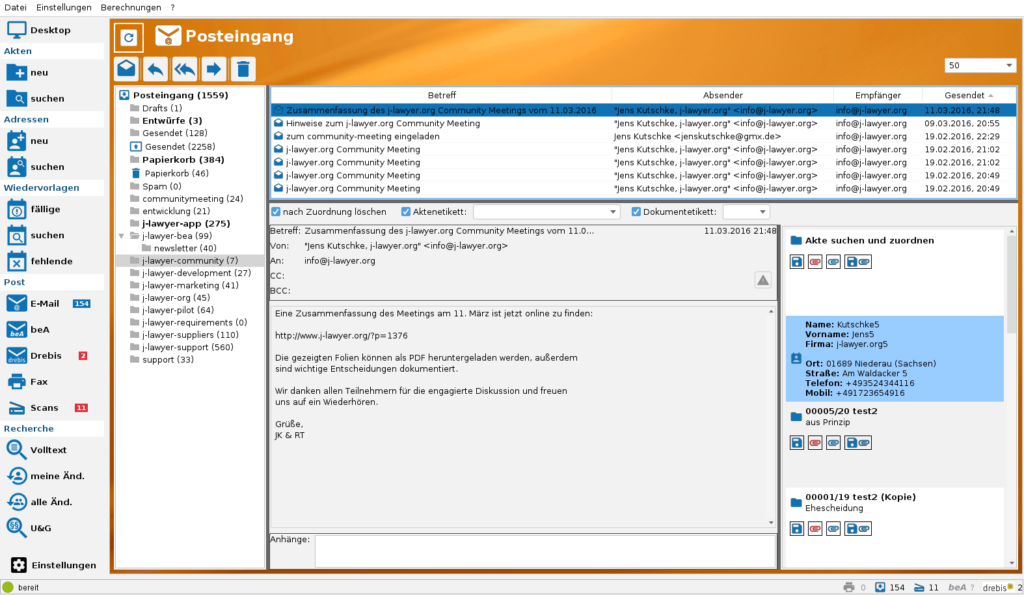Screen dimensions: 1024x595
Task: Click the email body scrollbar down arrow
Action: 771,523
